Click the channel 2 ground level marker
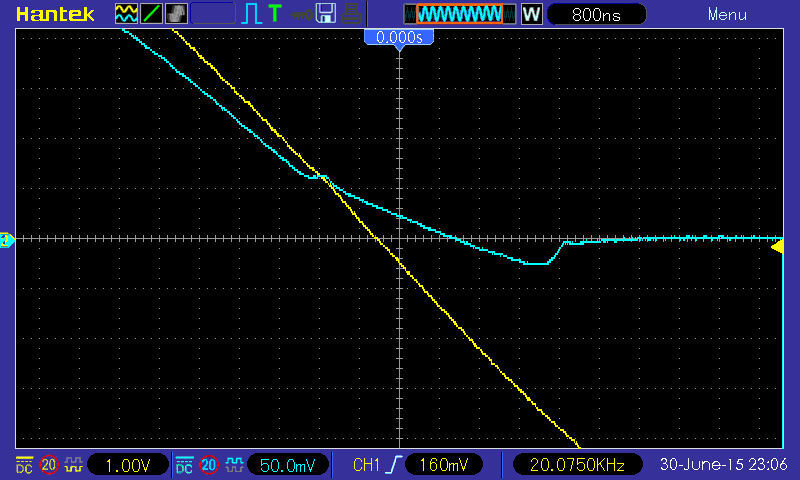The image size is (800, 480). [x=7, y=240]
